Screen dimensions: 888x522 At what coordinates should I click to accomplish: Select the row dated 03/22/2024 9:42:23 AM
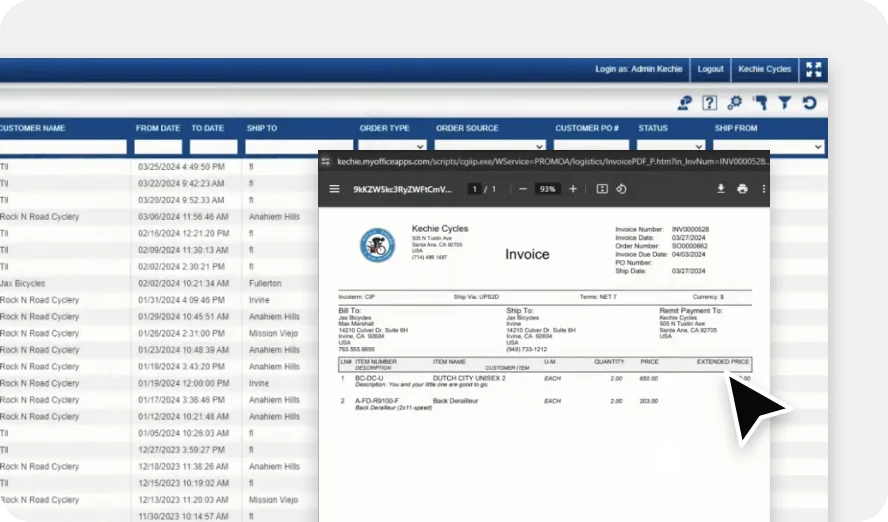point(159,183)
